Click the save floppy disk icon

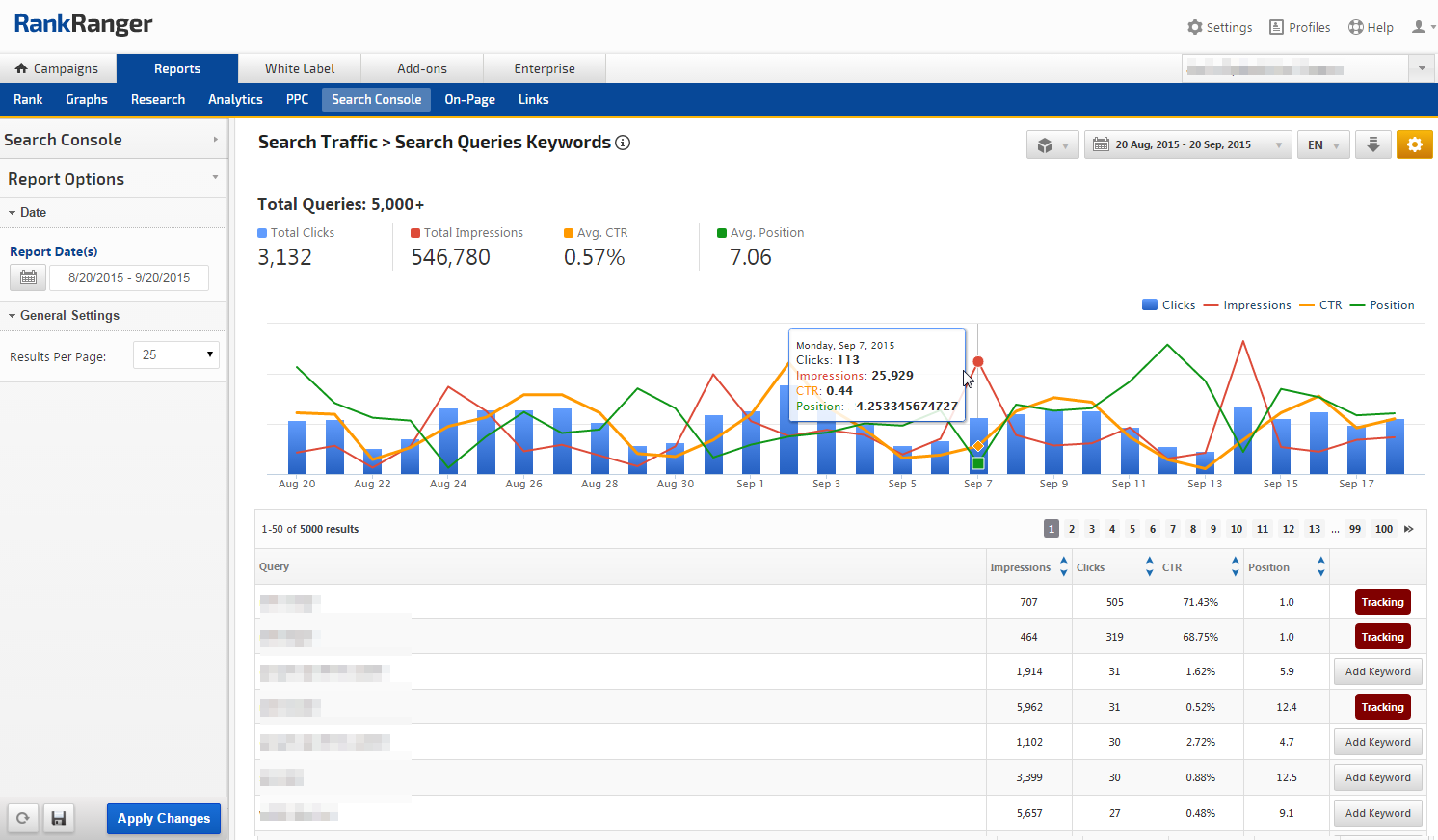tap(59, 819)
